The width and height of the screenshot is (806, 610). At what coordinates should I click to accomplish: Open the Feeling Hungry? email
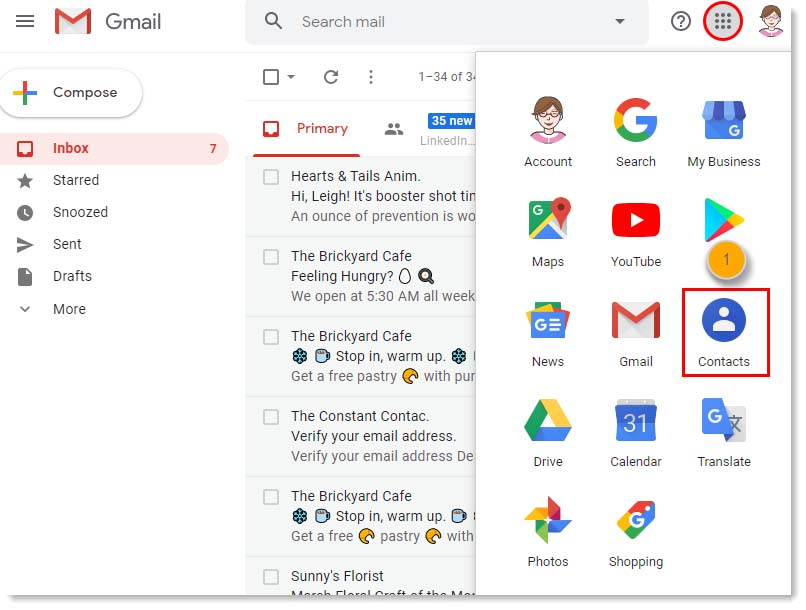361,276
